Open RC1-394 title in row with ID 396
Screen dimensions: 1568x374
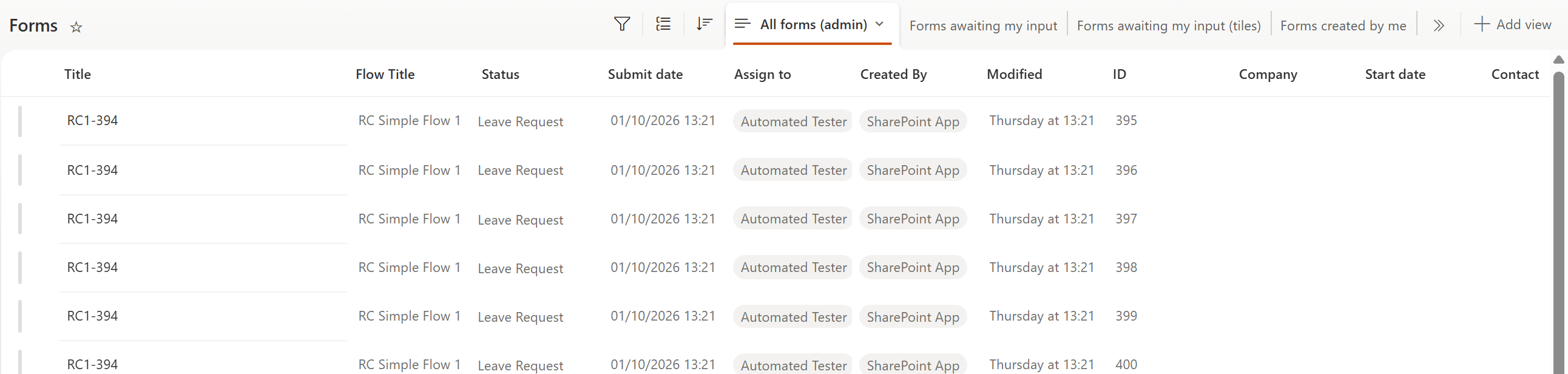pos(92,170)
